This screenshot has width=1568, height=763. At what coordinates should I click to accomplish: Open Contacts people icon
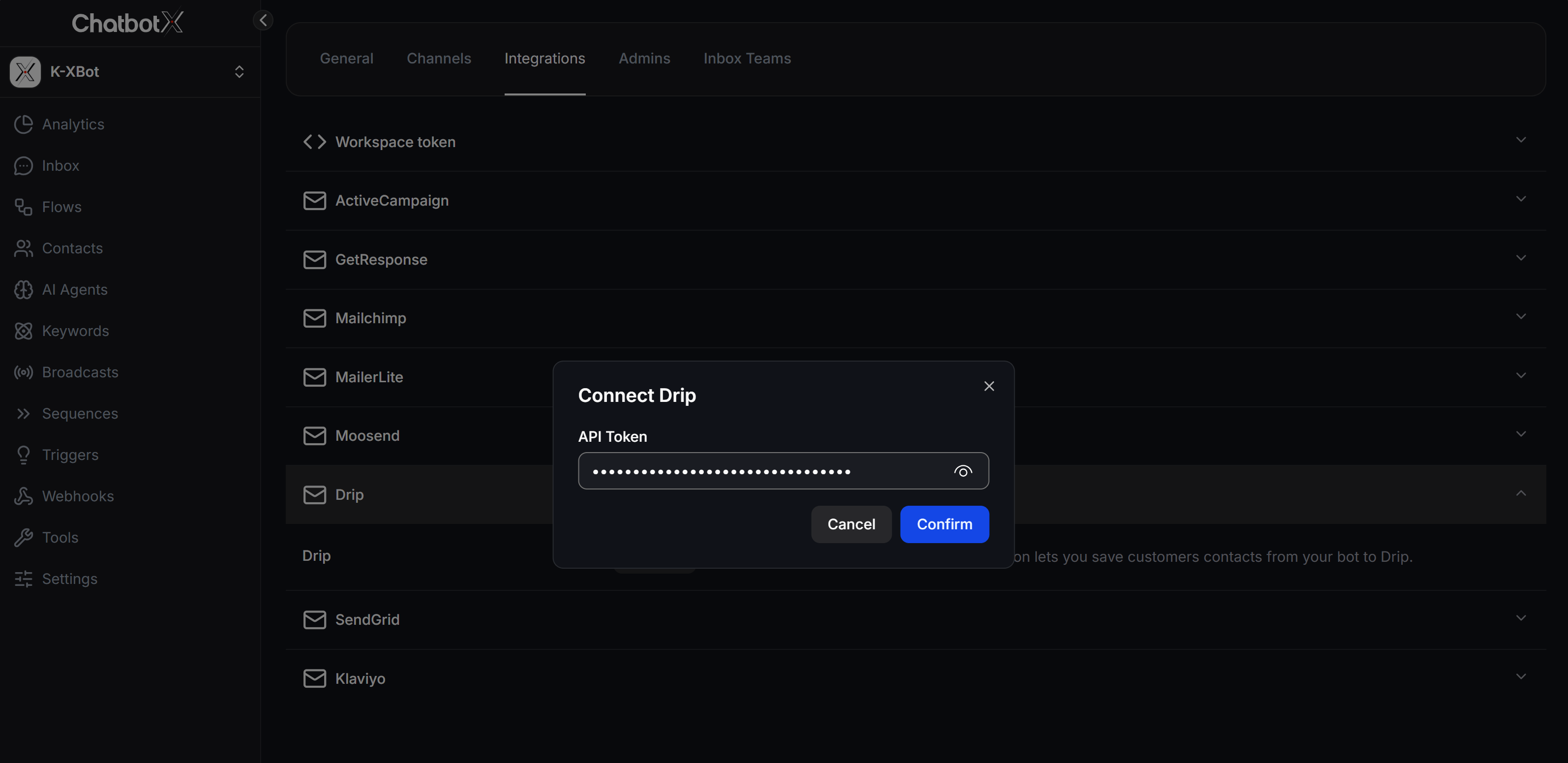click(x=23, y=248)
